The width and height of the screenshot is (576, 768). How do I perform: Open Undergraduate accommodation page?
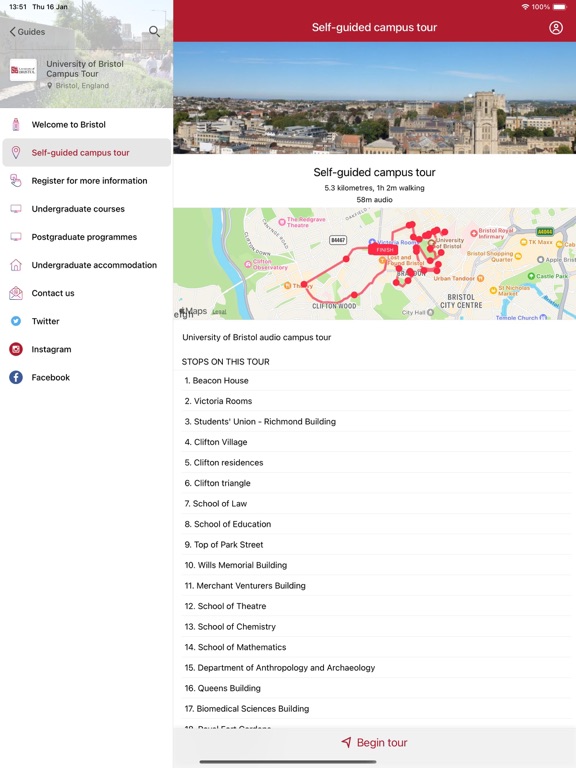[87, 265]
